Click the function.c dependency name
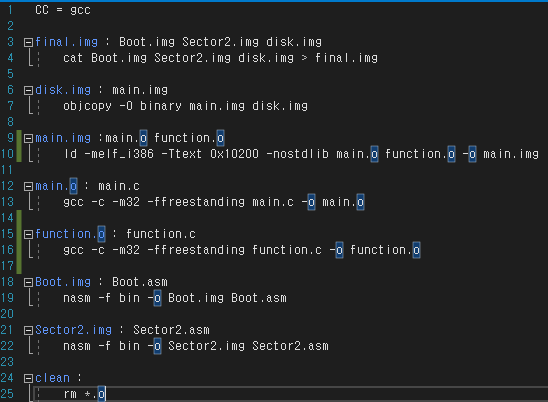 tap(161, 234)
